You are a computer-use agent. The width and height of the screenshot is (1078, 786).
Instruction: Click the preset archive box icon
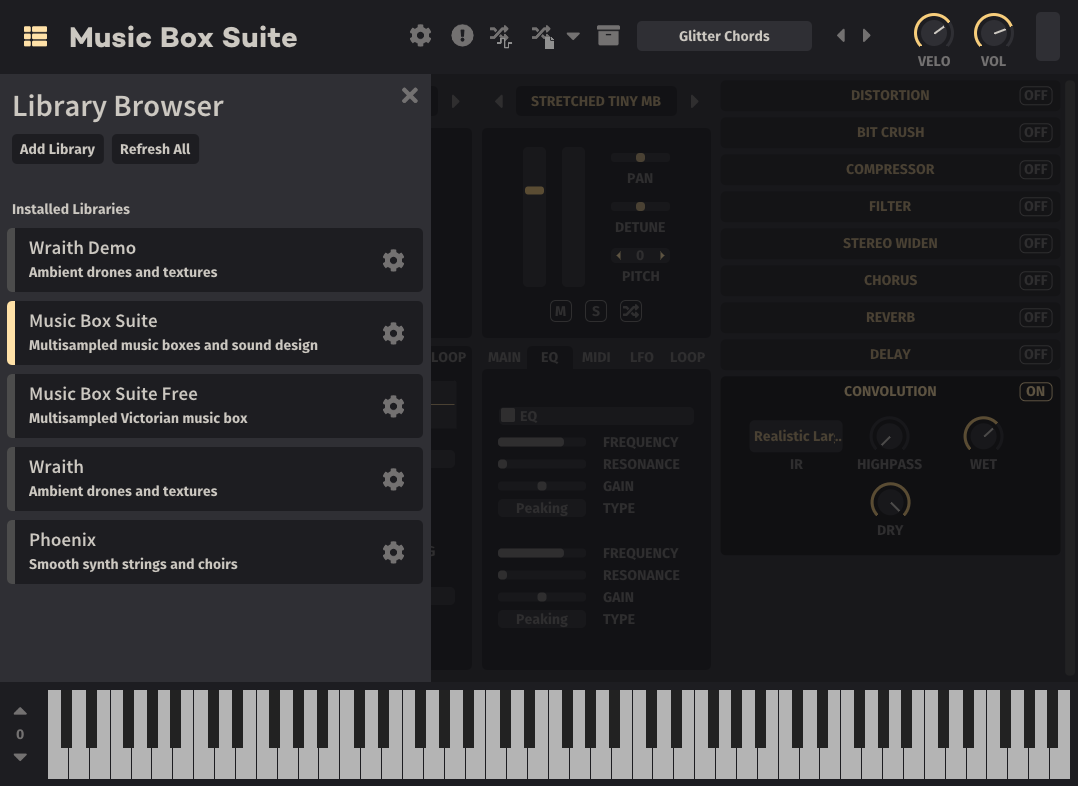608,35
